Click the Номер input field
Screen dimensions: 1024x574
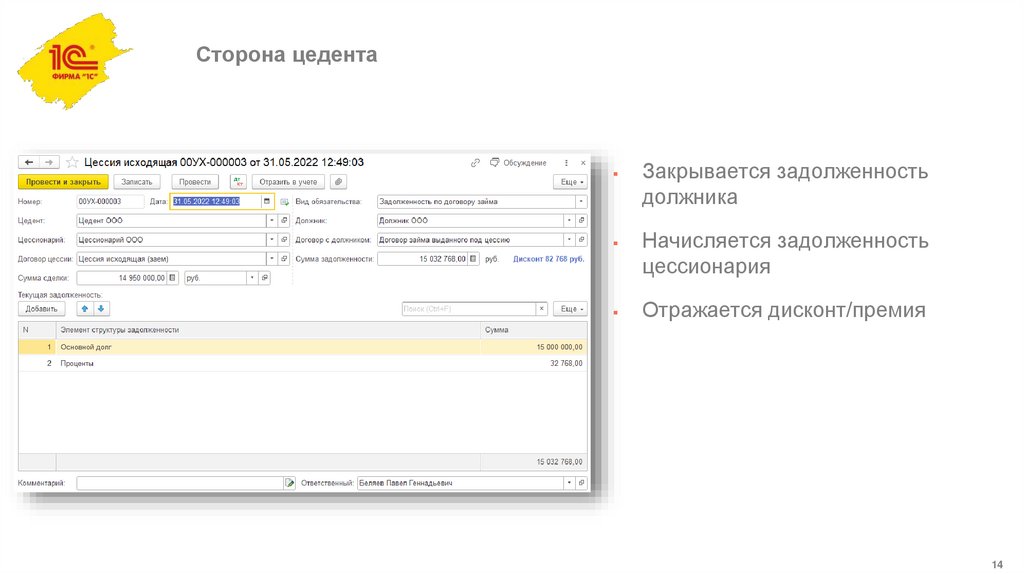click(x=110, y=202)
